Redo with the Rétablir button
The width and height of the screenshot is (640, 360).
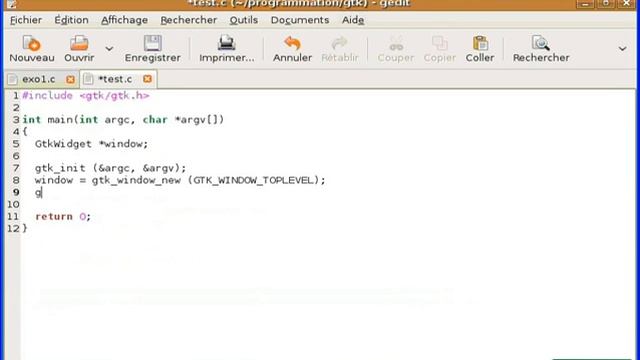pos(340,49)
